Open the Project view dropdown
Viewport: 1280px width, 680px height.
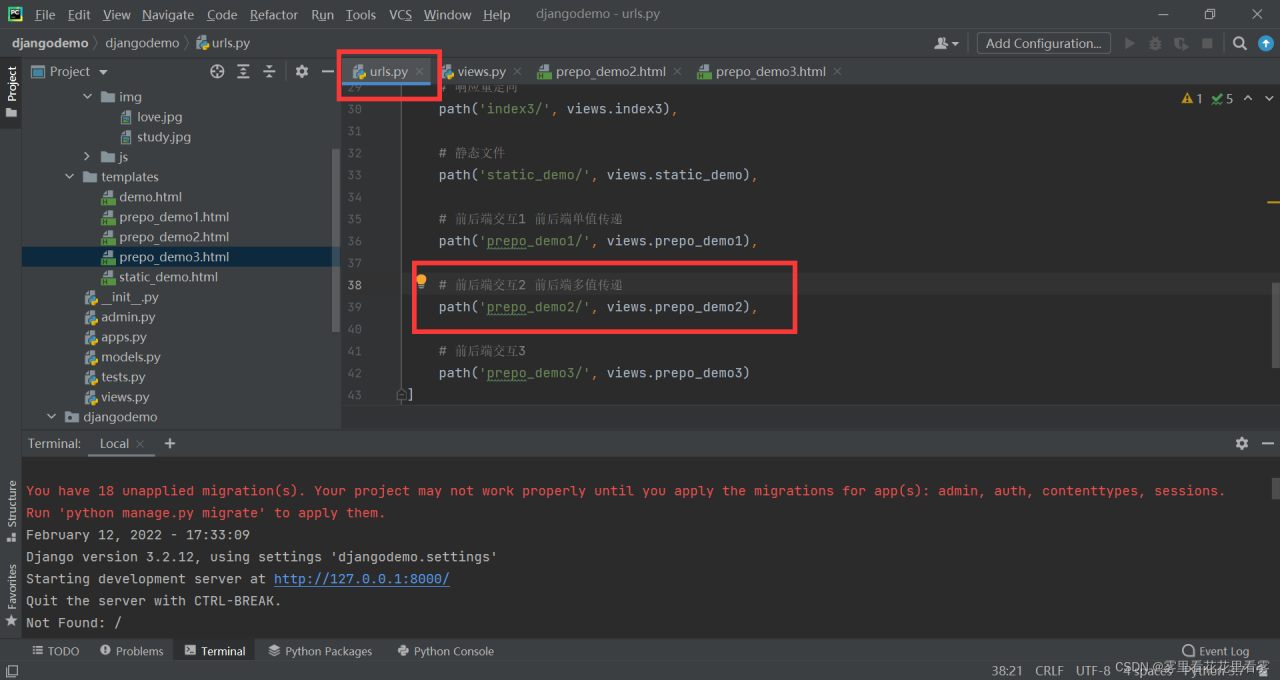coord(103,72)
